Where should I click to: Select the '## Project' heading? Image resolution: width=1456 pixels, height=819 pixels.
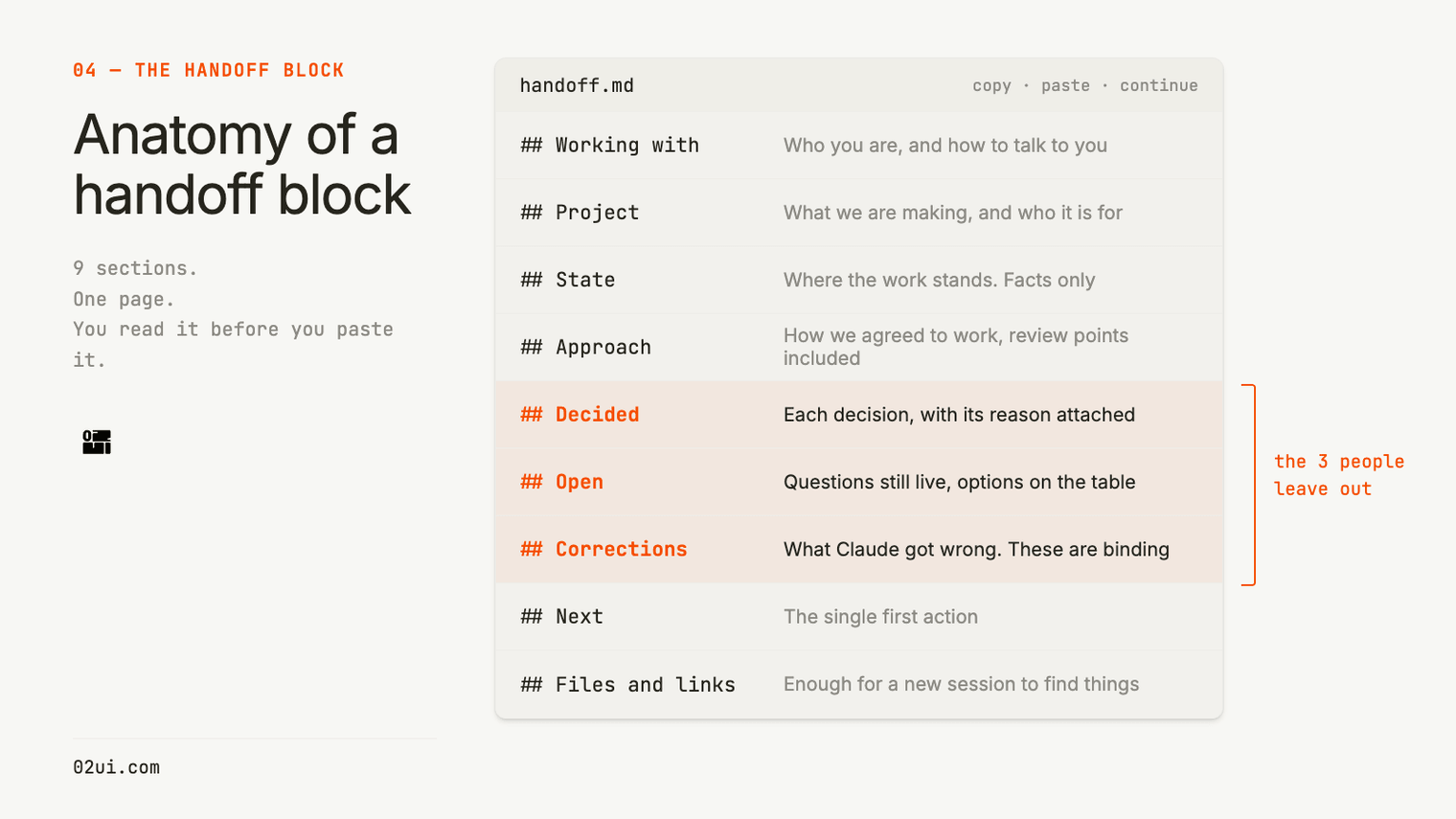(x=580, y=213)
